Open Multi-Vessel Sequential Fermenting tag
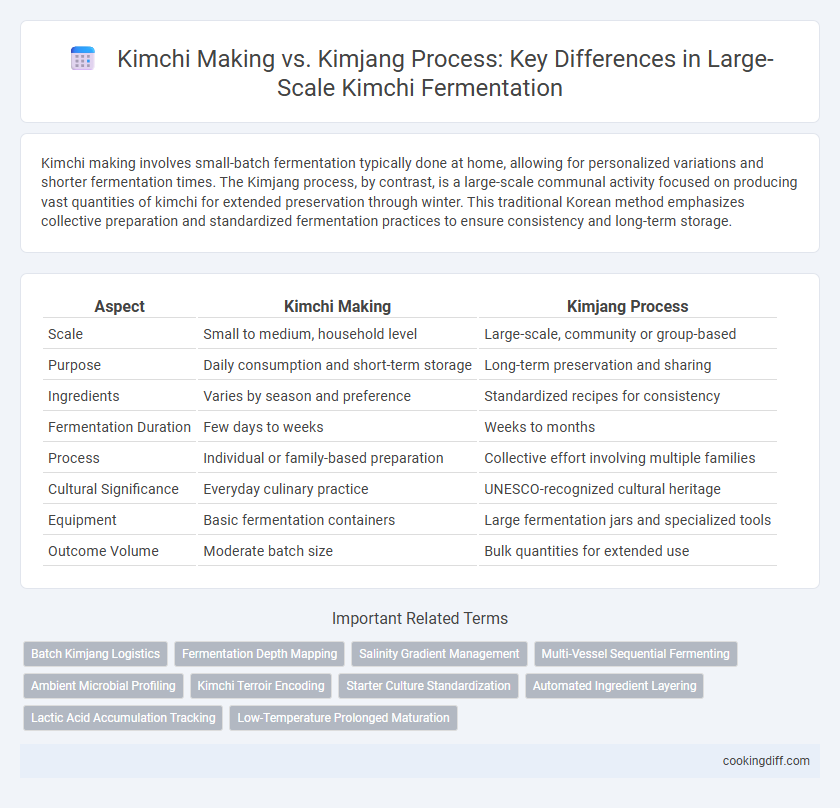This screenshot has width=840, height=808. pyautogui.click(x=635, y=654)
